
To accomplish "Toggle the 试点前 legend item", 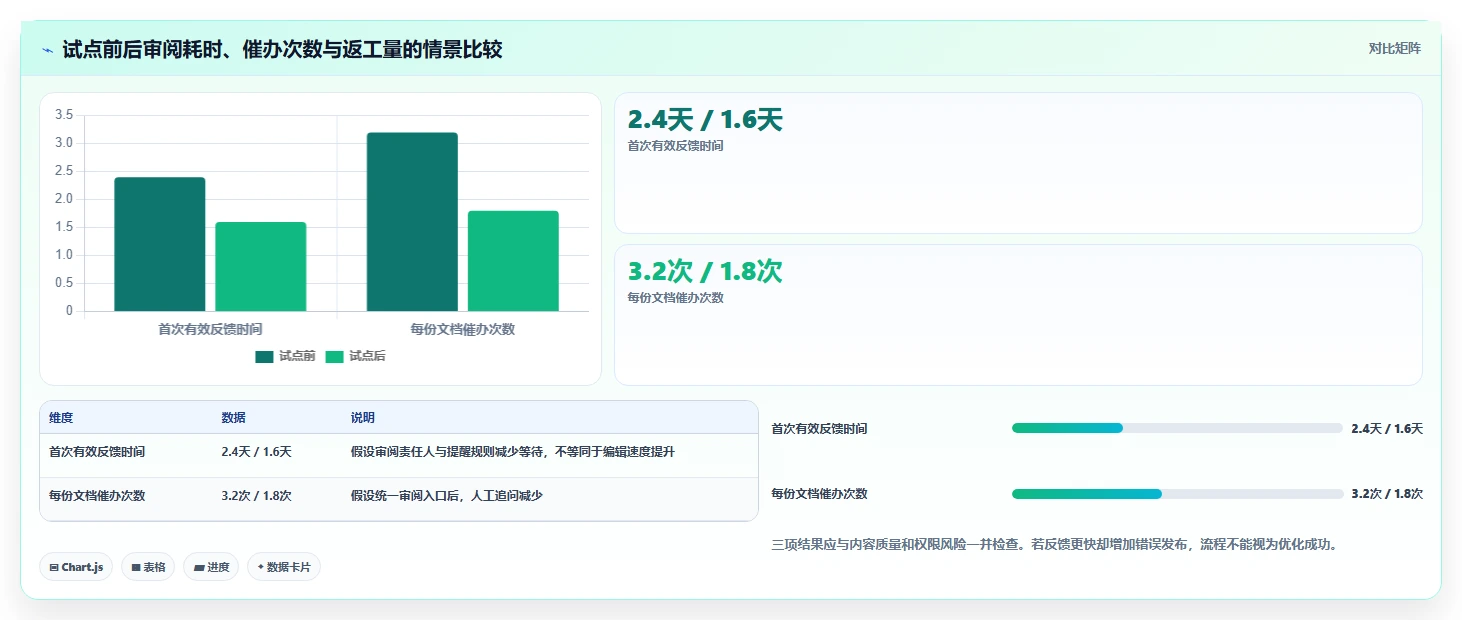I will [x=285, y=356].
